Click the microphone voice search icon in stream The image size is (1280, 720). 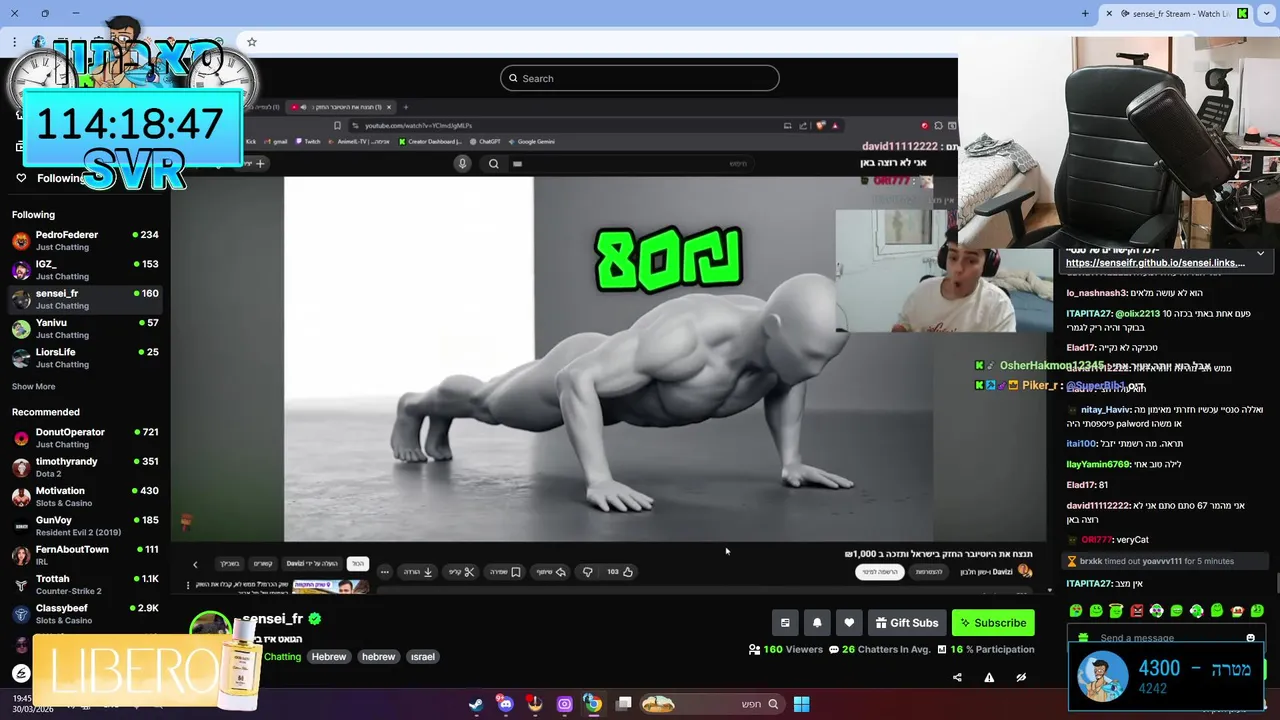click(x=462, y=163)
